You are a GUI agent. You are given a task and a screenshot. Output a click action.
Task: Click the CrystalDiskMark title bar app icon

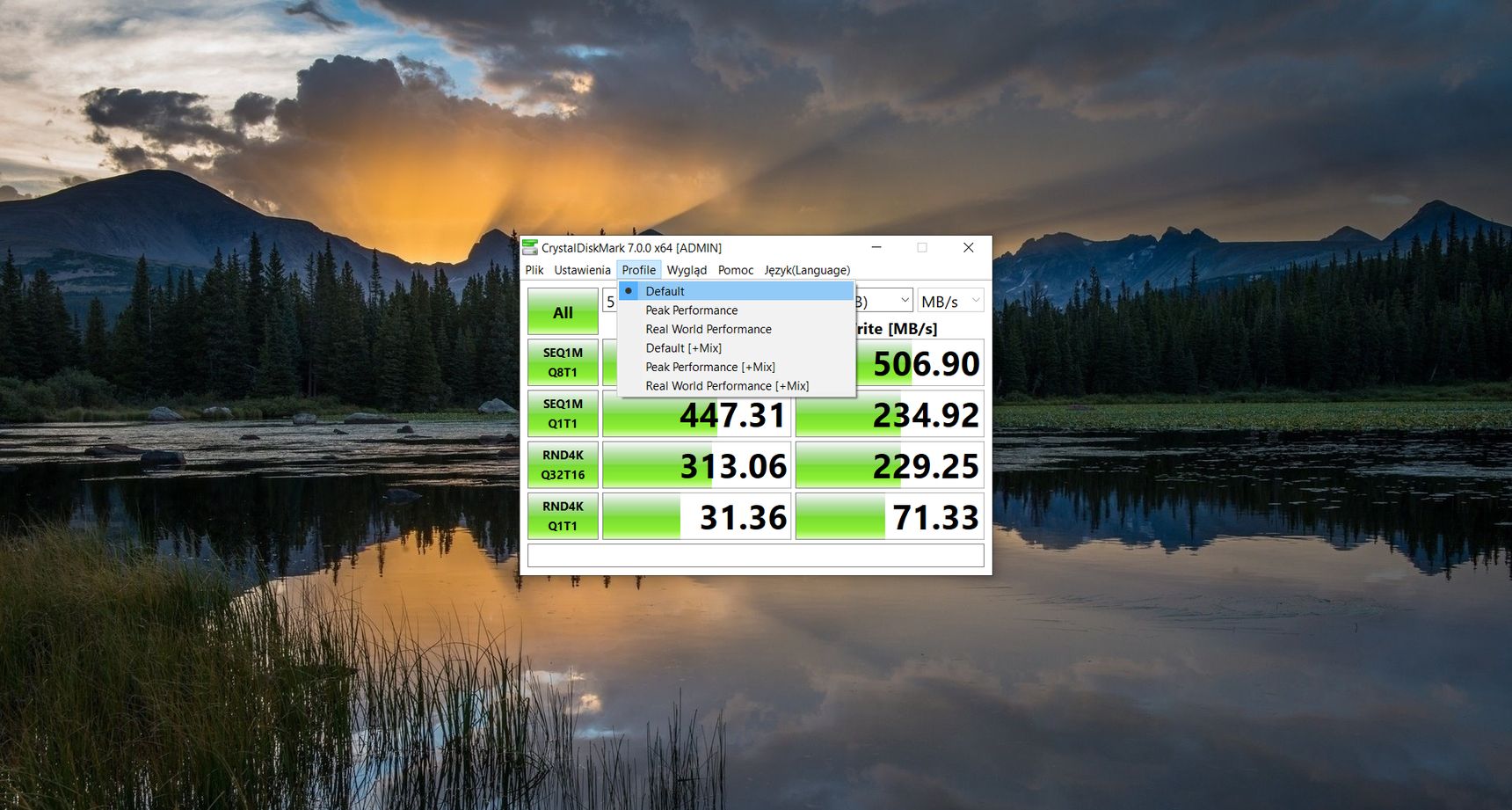(x=530, y=247)
